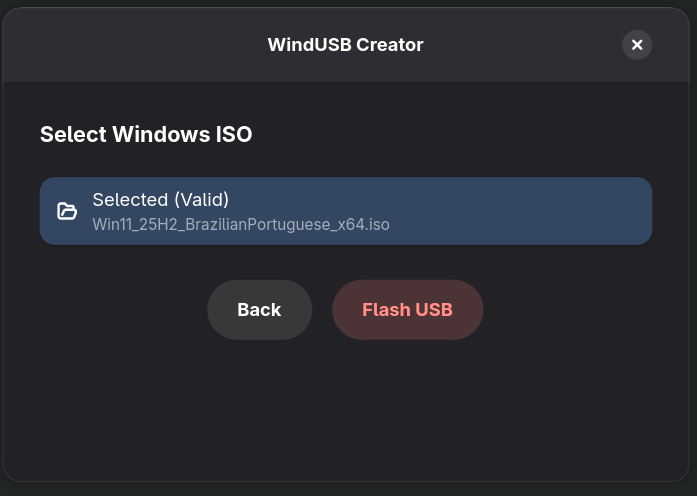697x496 pixels.
Task: Click the Select Windows ISO heading
Action: (x=146, y=134)
